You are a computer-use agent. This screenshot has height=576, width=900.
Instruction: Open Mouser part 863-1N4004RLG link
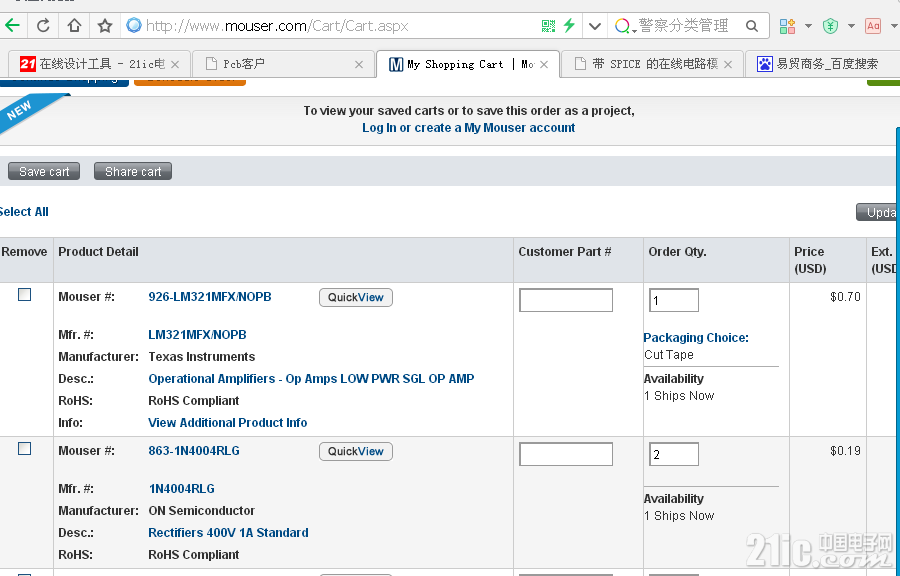[194, 451]
